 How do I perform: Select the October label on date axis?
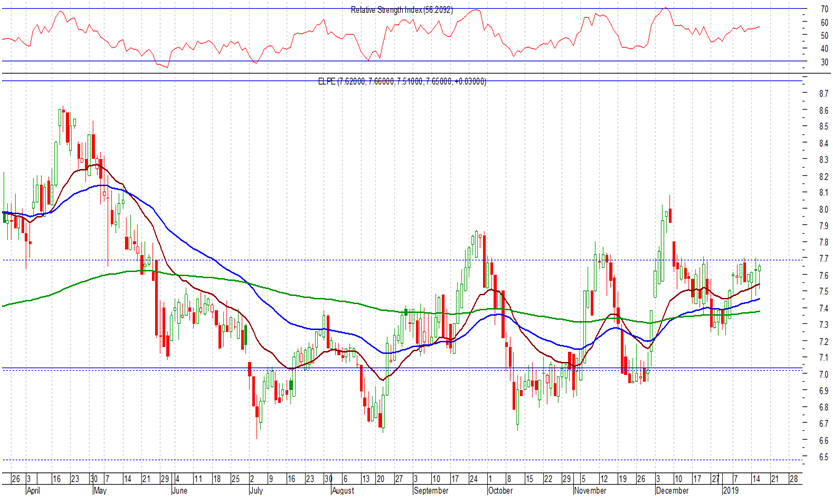[499, 492]
